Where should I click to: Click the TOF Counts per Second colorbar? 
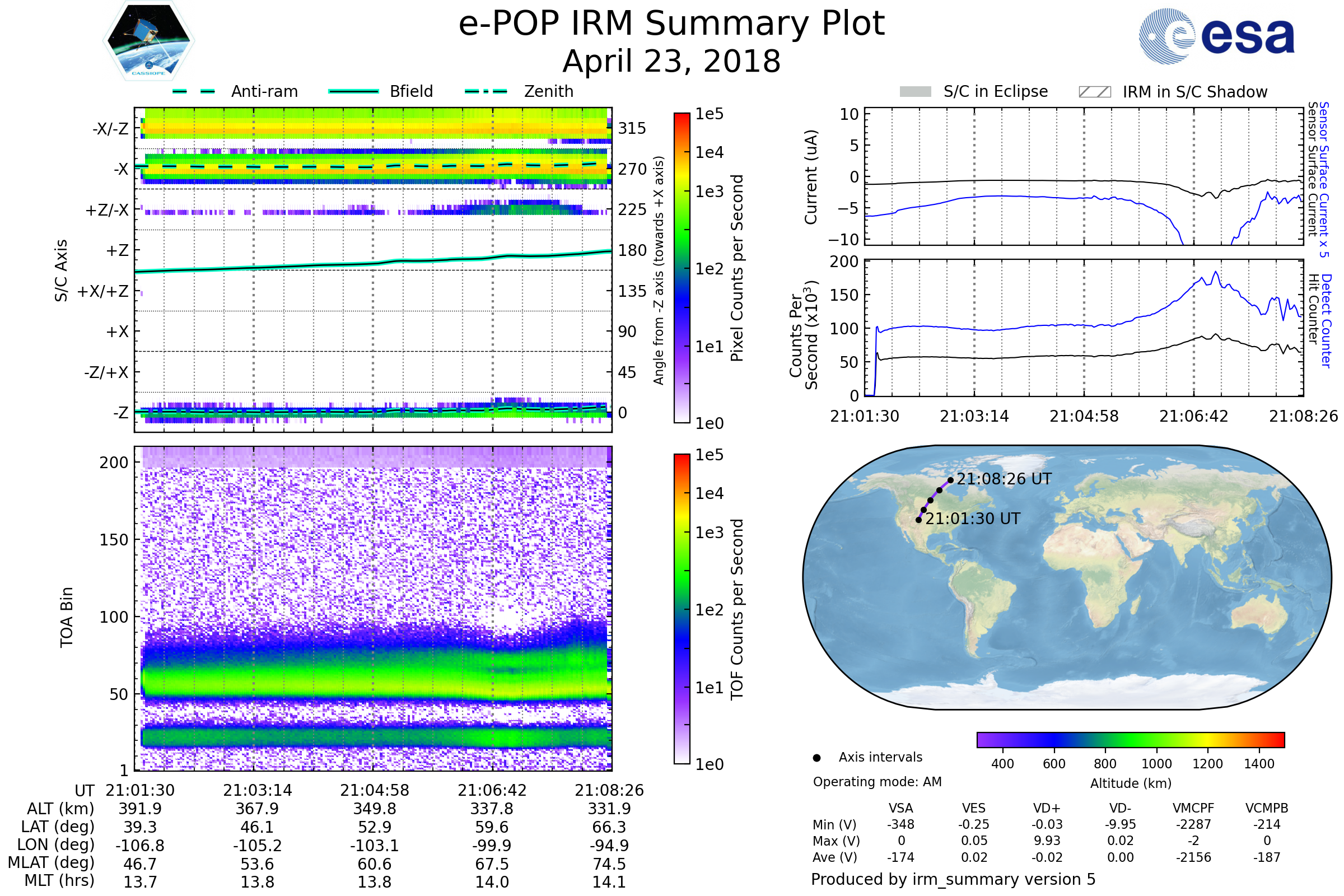tap(682, 609)
